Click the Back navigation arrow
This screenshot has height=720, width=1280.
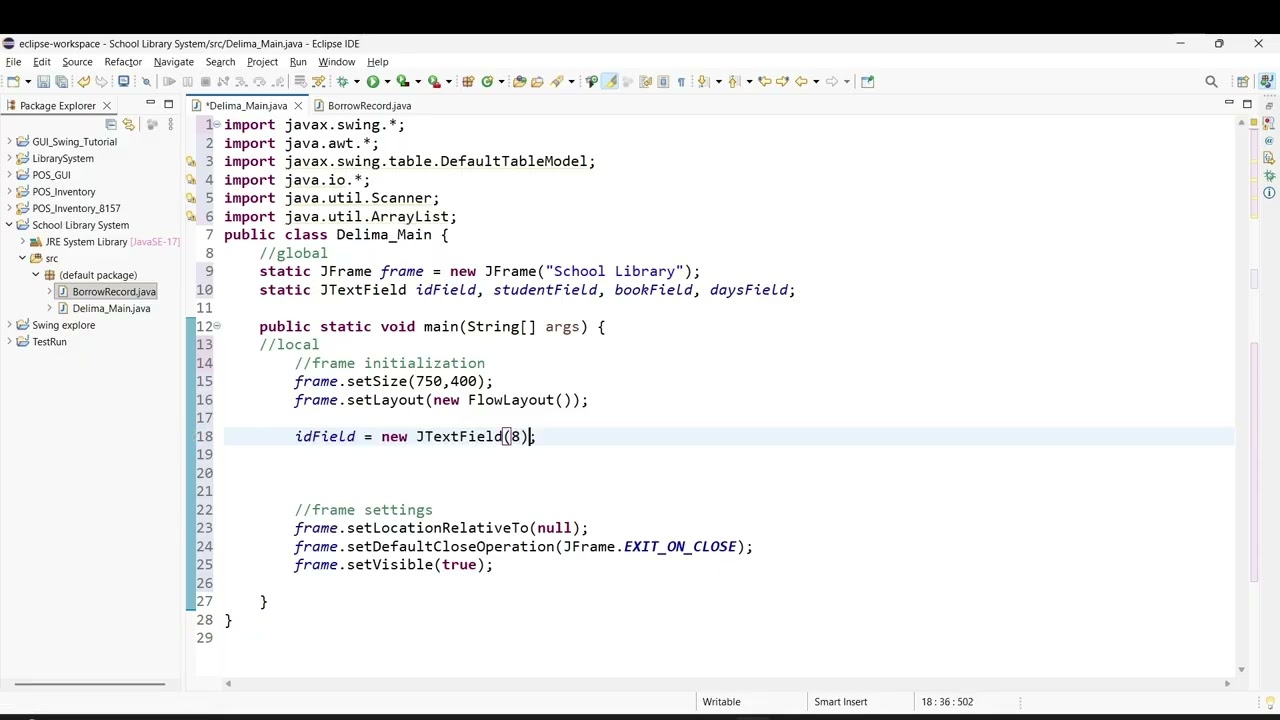[801, 81]
